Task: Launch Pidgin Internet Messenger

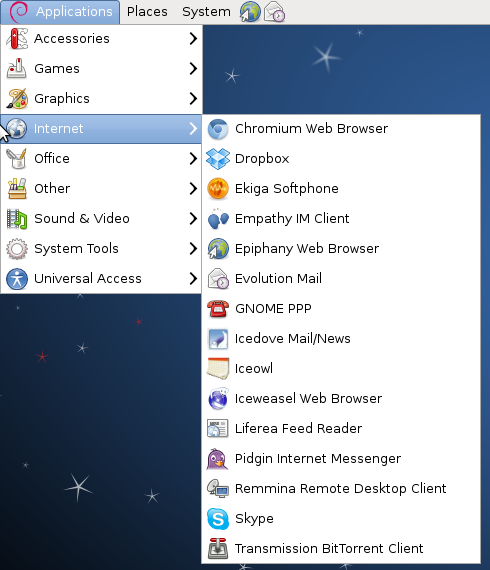Action: (341, 458)
